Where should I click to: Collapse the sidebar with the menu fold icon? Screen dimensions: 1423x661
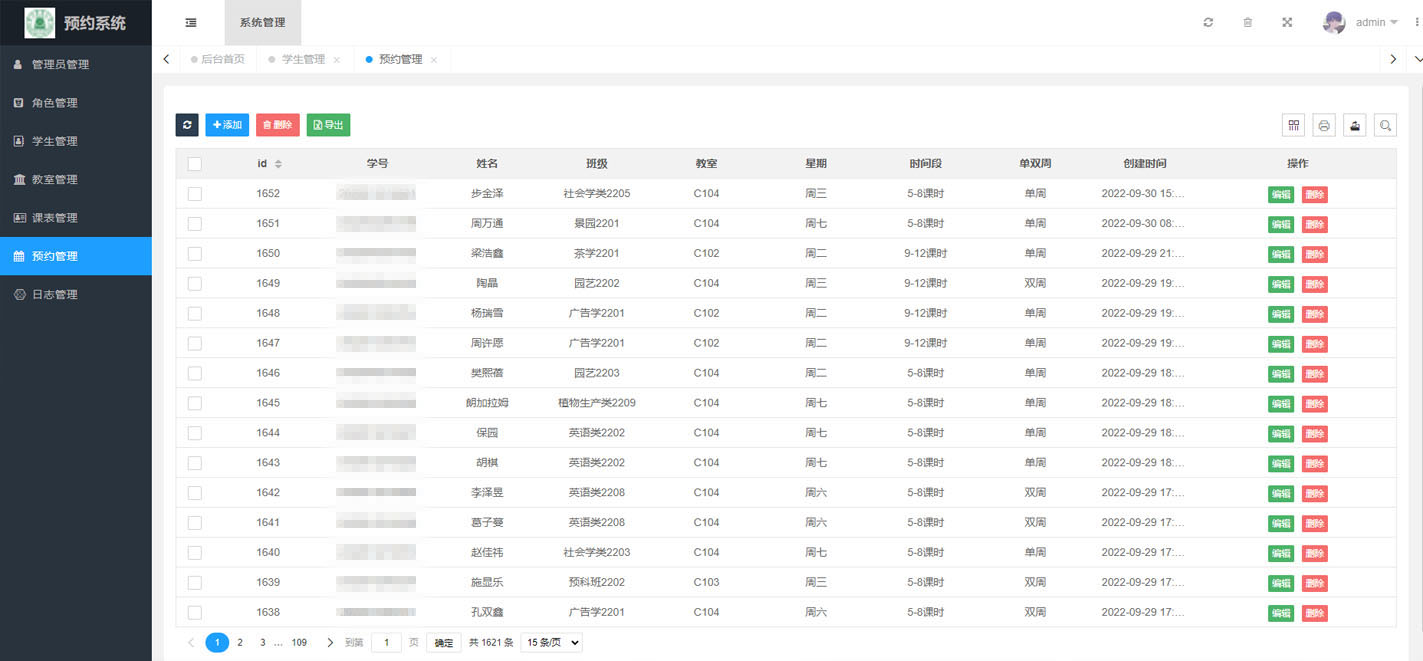tap(191, 23)
